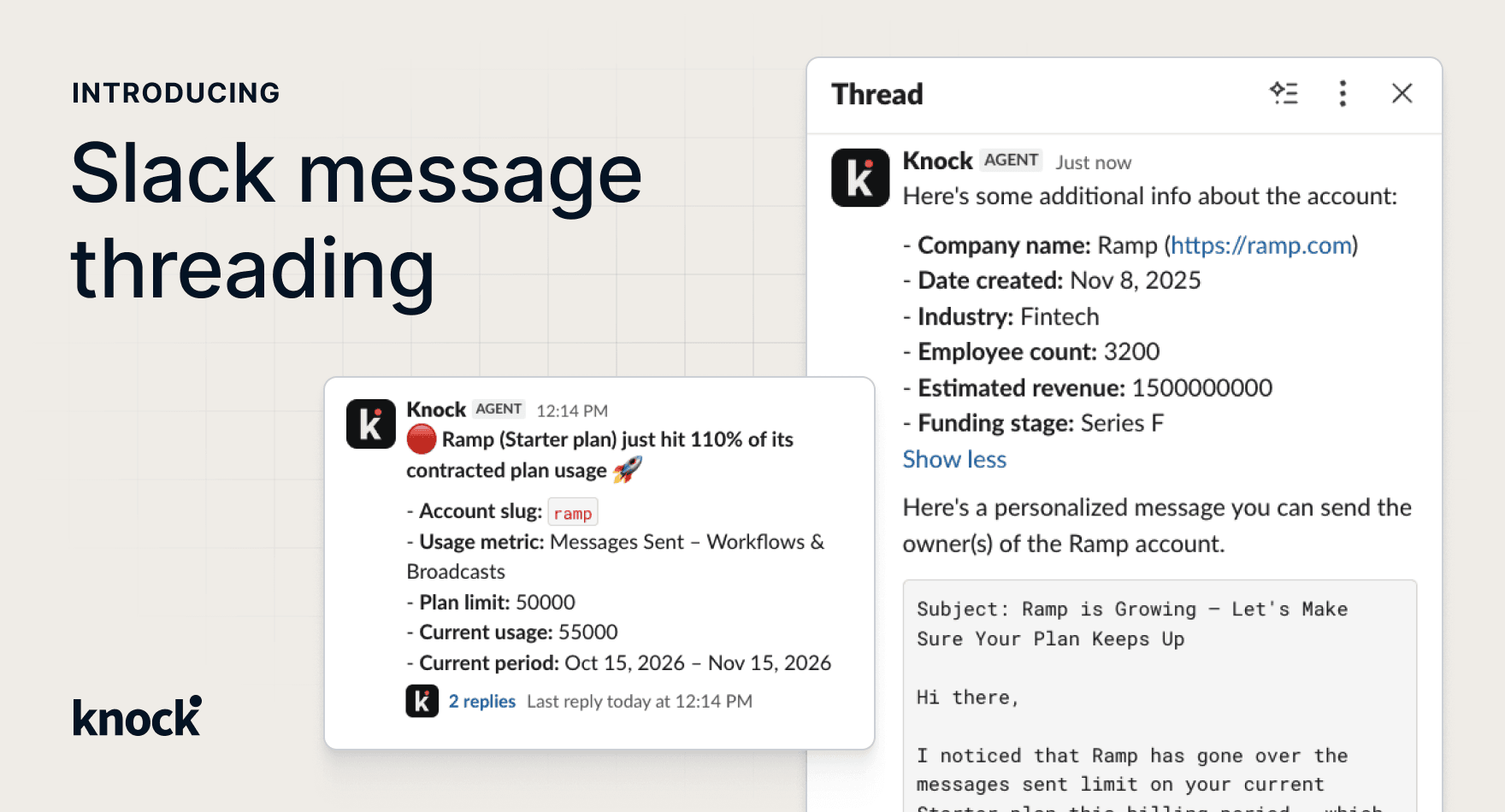Click the AGENT badge on the 12:14 PM message

coord(499,409)
